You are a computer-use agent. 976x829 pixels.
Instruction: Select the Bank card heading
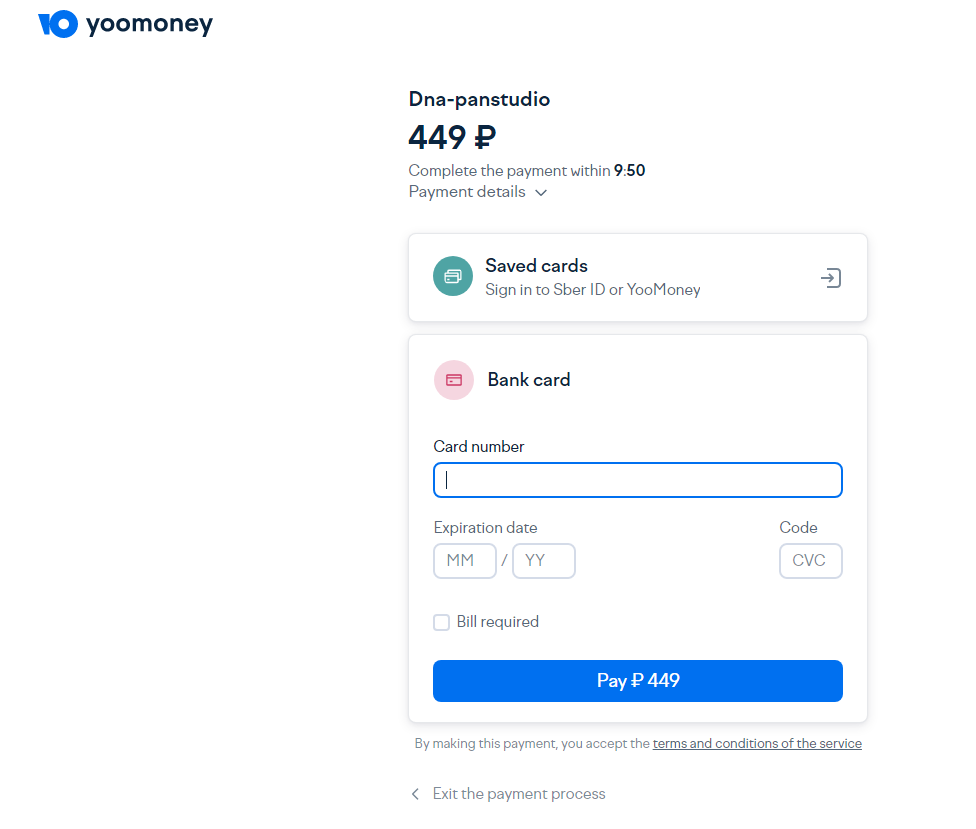point(529,380)
